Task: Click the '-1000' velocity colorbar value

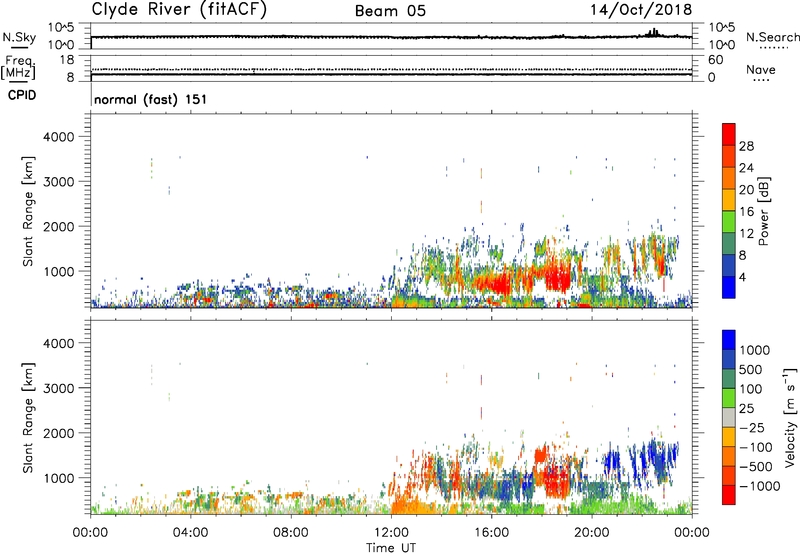Action: (x=759, y=486)
